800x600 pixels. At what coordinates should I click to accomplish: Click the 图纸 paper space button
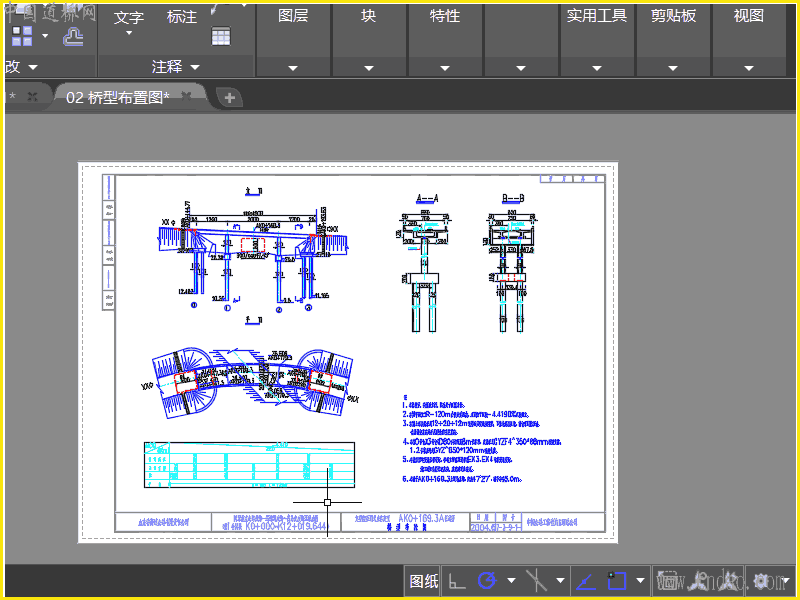pyautogui.click(x=424, y=580)
